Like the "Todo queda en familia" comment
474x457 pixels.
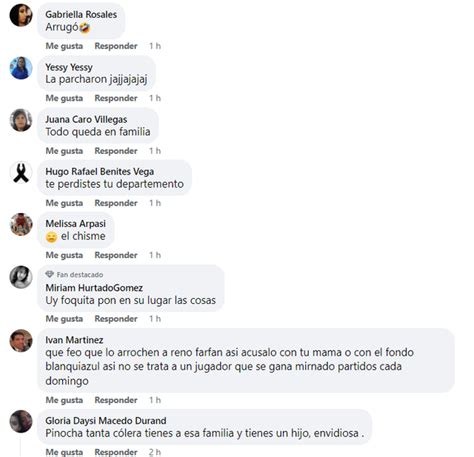(x=64, y=151)
